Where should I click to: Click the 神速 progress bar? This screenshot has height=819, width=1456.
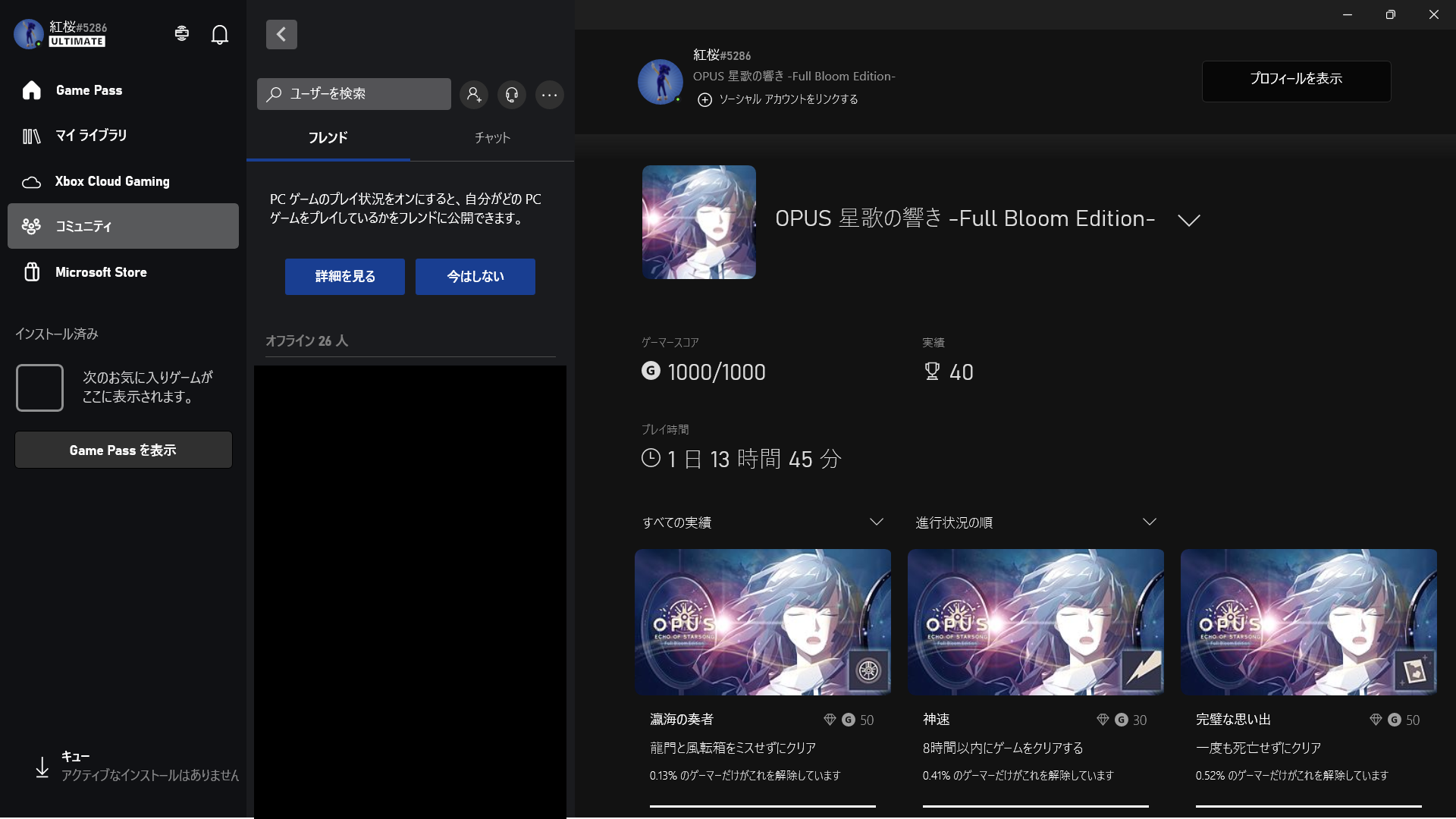click(1036, 806)
